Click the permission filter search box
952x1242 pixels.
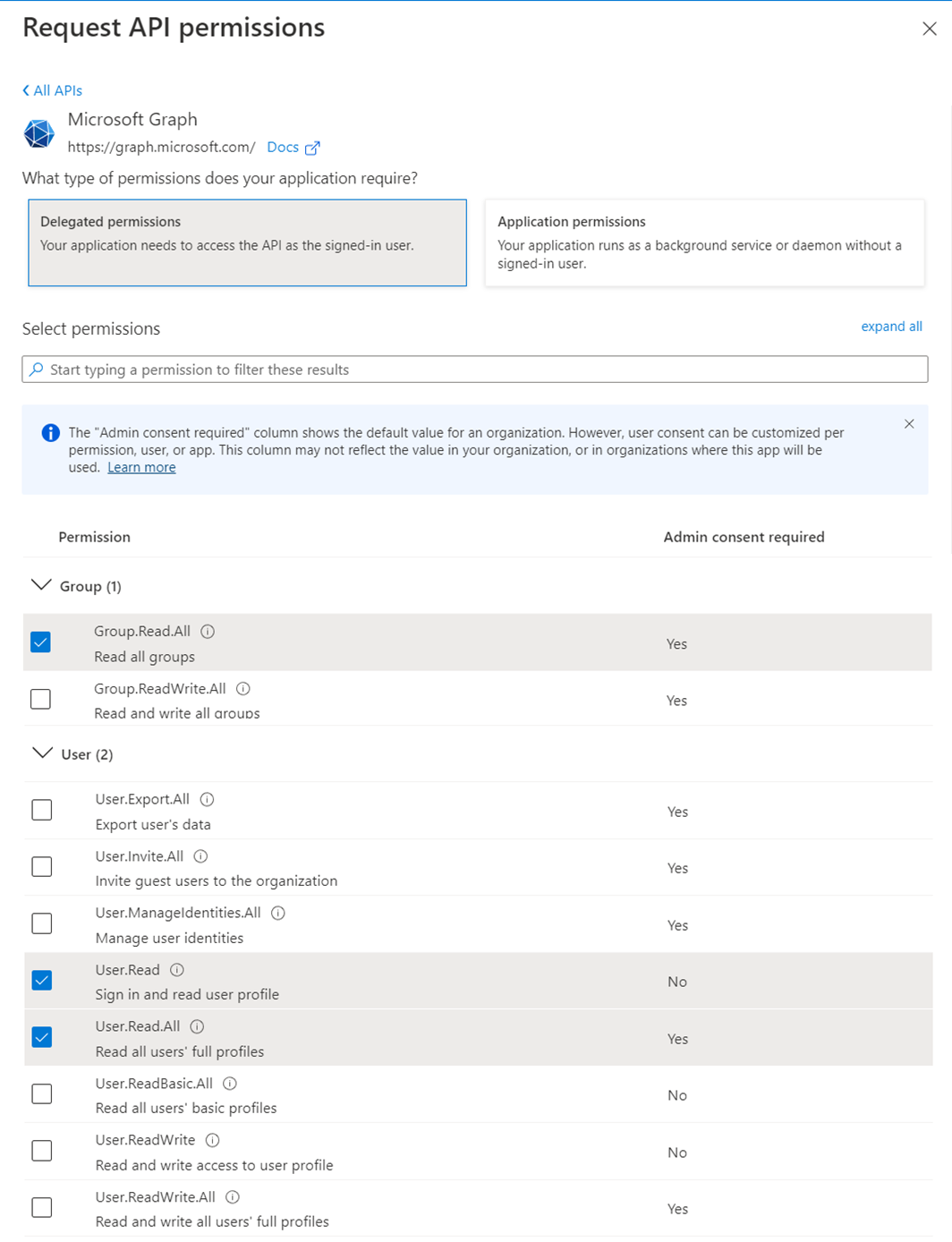474,370
